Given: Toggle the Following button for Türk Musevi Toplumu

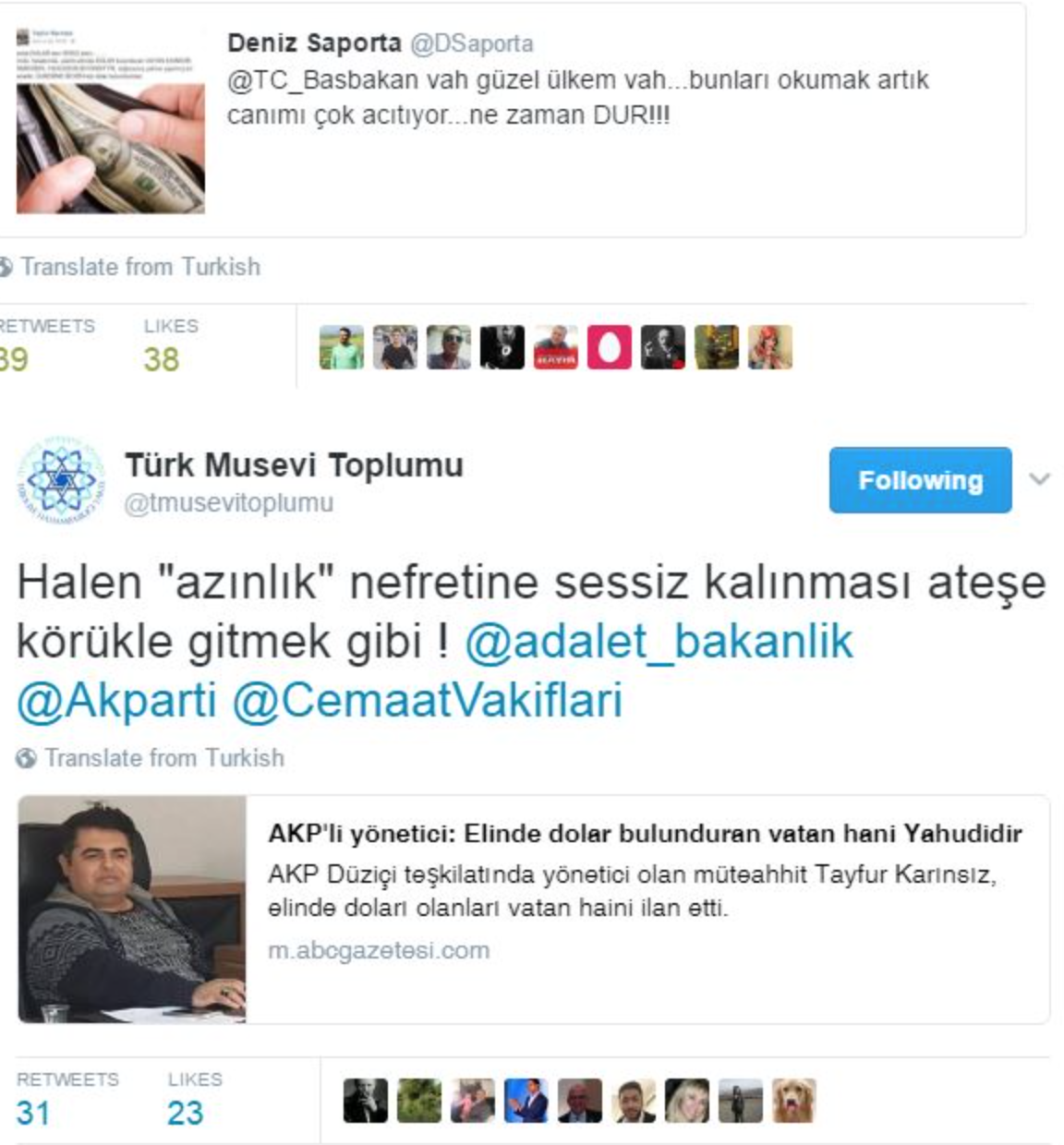Looking at the screenshot, I should 920,480.
